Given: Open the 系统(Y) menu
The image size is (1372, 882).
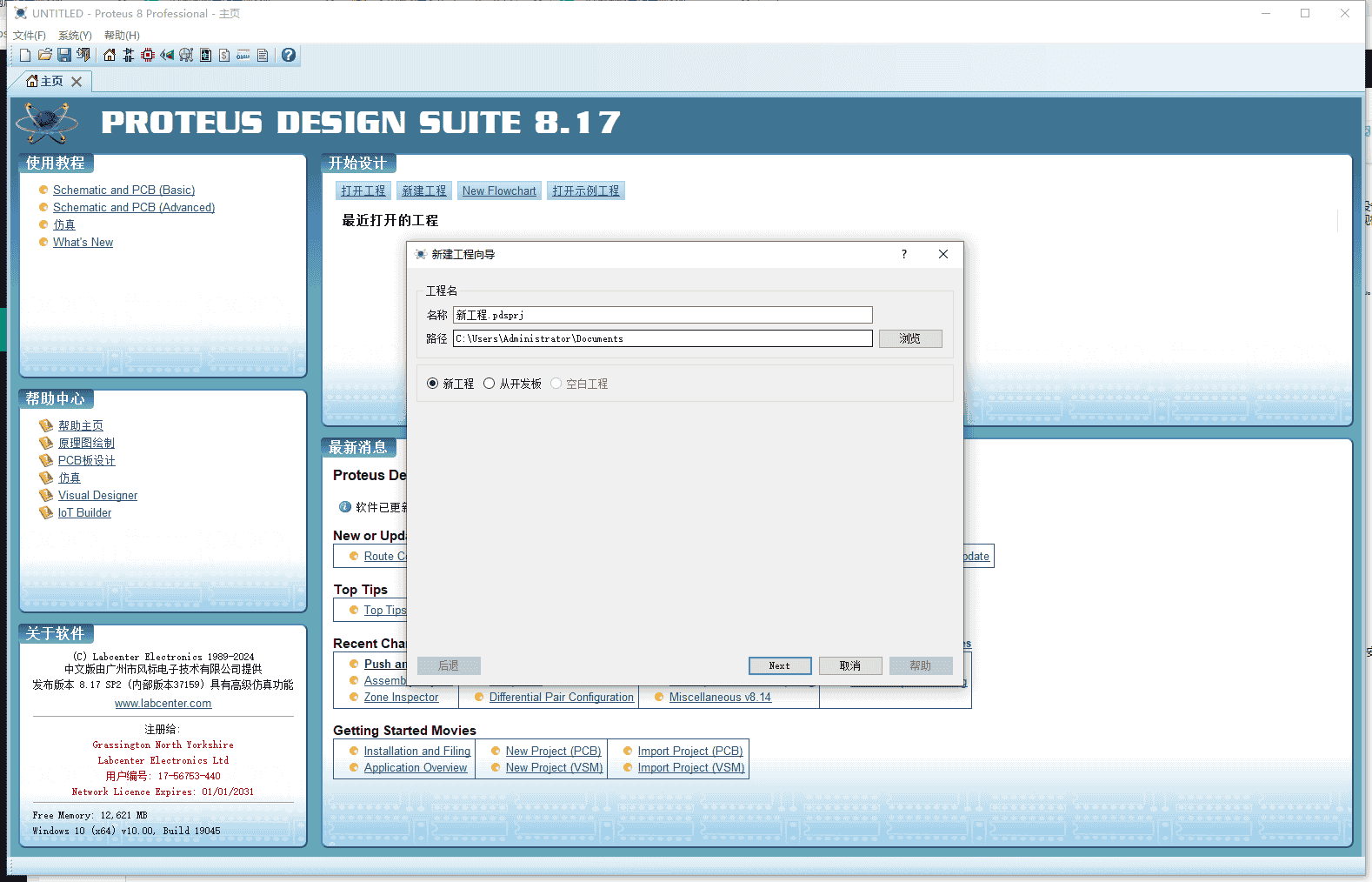Looking at the screenshot, I should [75, 36].
